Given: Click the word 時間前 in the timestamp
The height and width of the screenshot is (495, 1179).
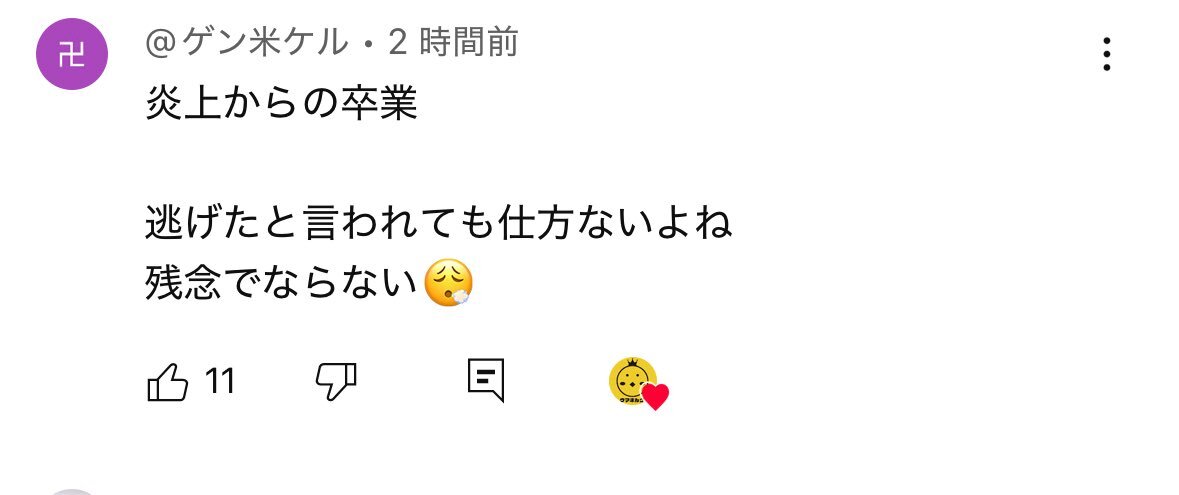Looking at the screenshot, I should click(x=468, y=43).
